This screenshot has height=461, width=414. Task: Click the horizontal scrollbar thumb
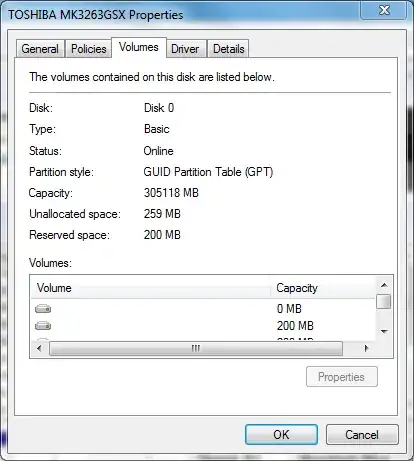(196, 348)
